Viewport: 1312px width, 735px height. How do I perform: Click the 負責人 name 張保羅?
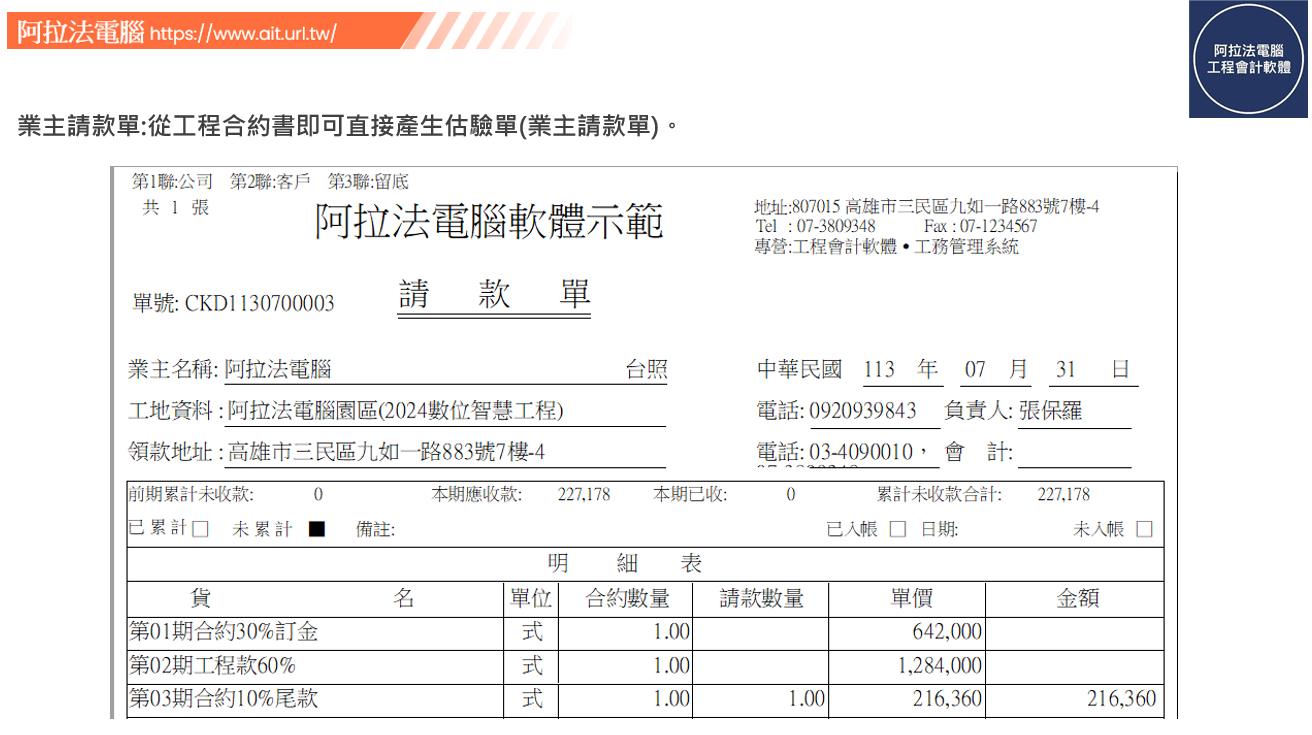1050,411
